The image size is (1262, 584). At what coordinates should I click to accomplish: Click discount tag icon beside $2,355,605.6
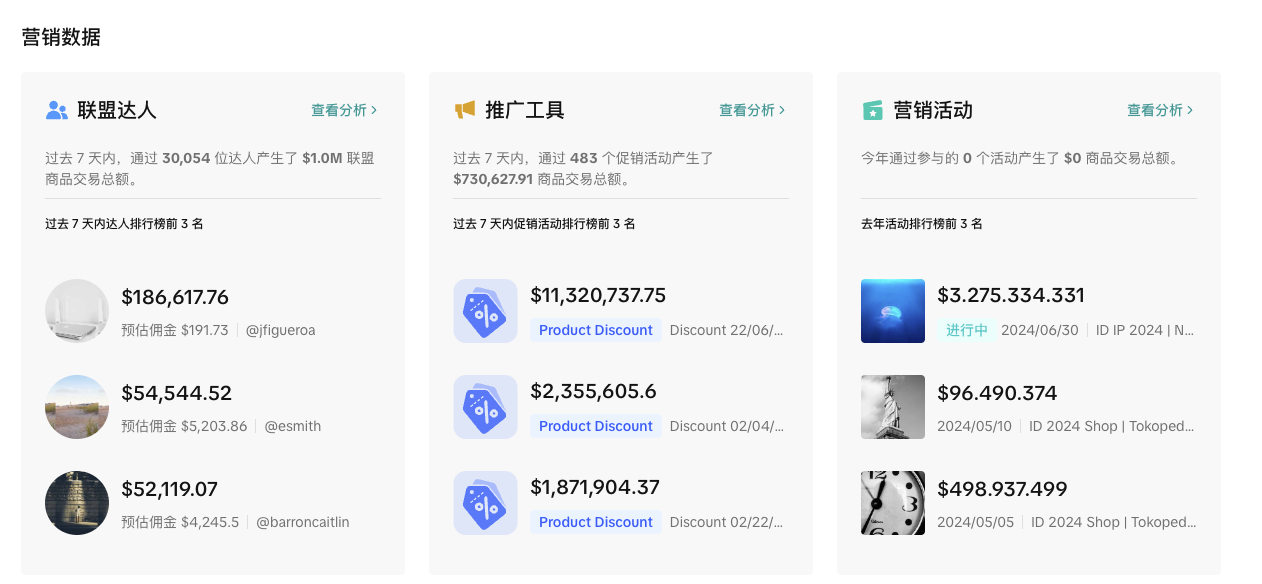485,407
